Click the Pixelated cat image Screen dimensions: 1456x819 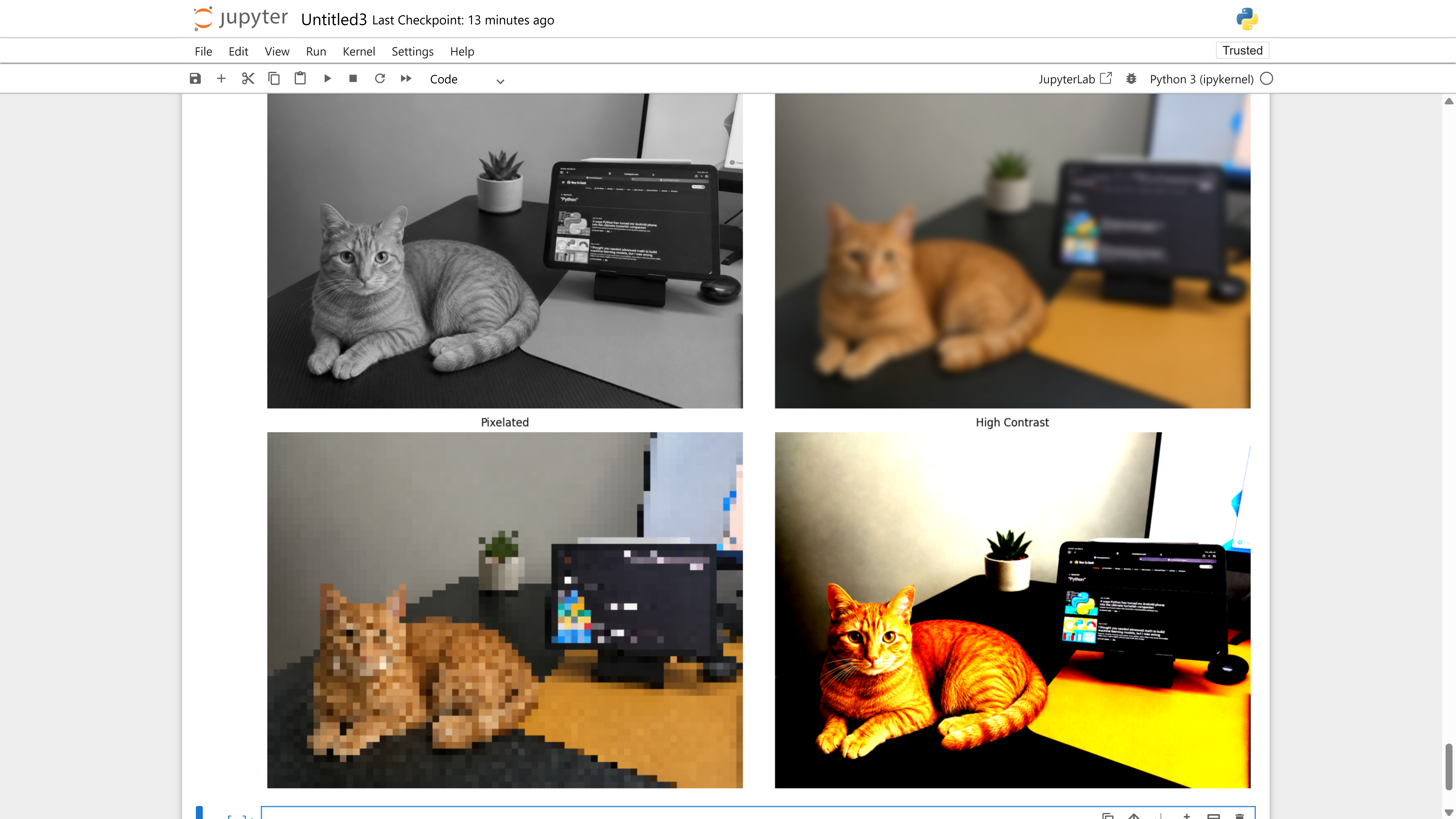pyautogui.click(x=505, y=610)
